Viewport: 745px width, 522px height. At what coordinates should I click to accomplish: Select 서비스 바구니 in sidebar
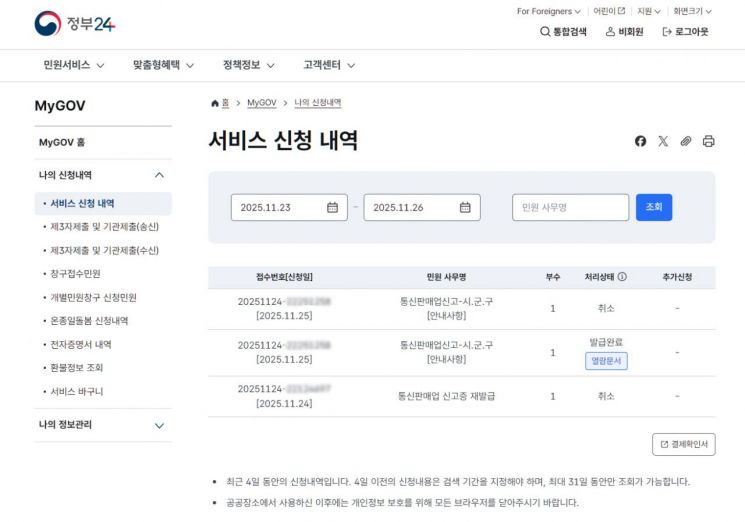(x=76, y=391)
